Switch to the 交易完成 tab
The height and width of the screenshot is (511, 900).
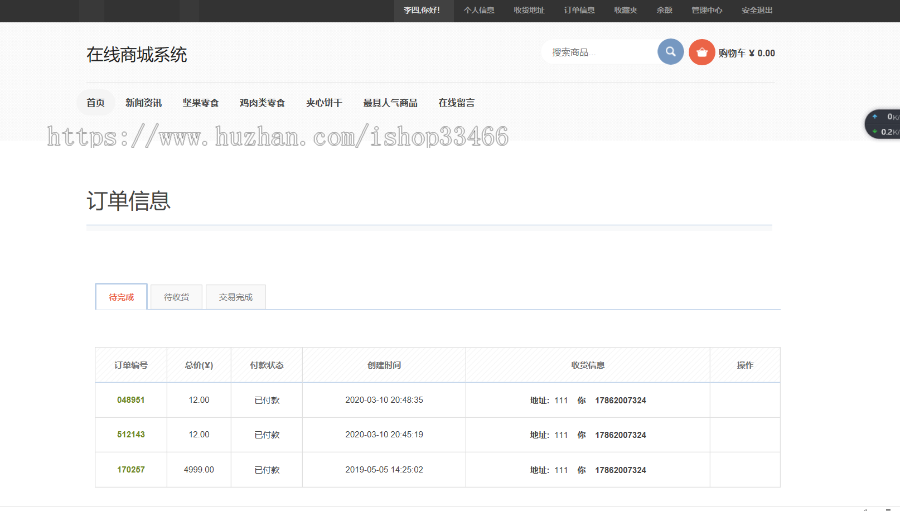coord(235,297)
